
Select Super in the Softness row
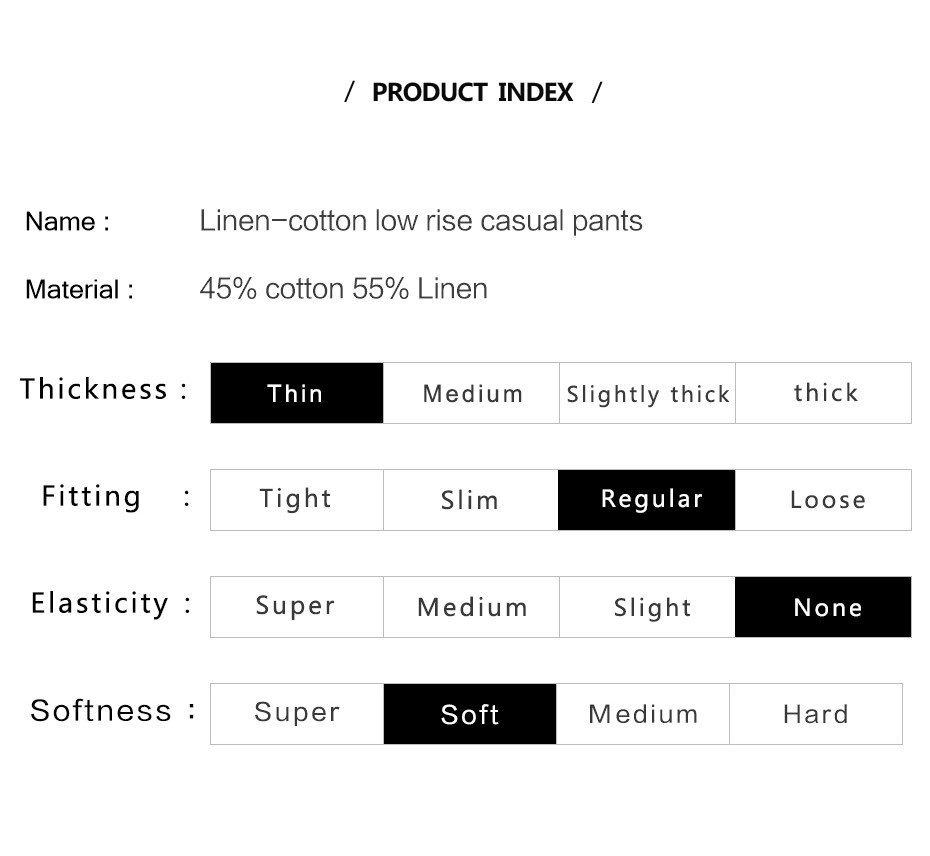[297, 714]
